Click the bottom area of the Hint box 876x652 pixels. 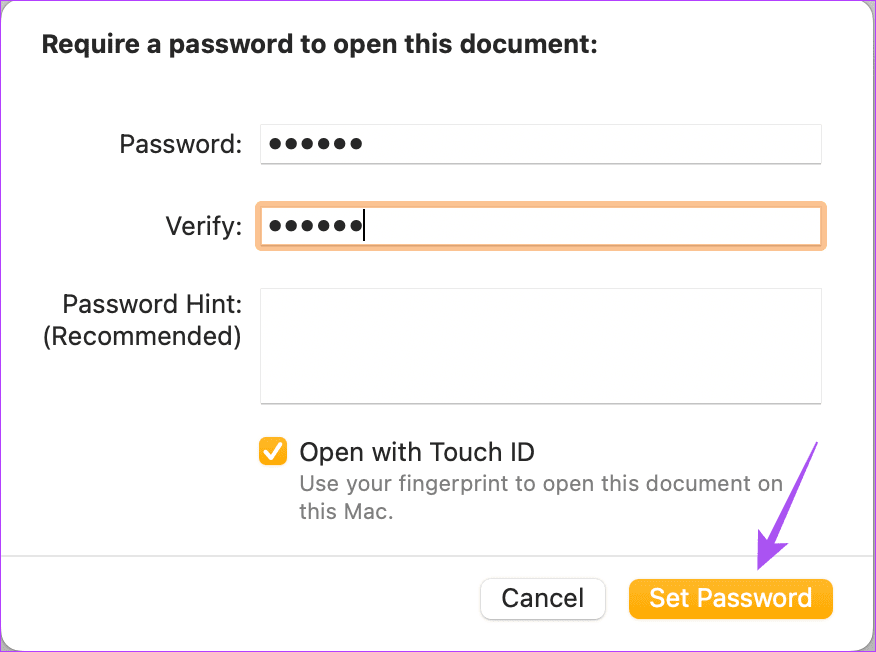[540, 390]
